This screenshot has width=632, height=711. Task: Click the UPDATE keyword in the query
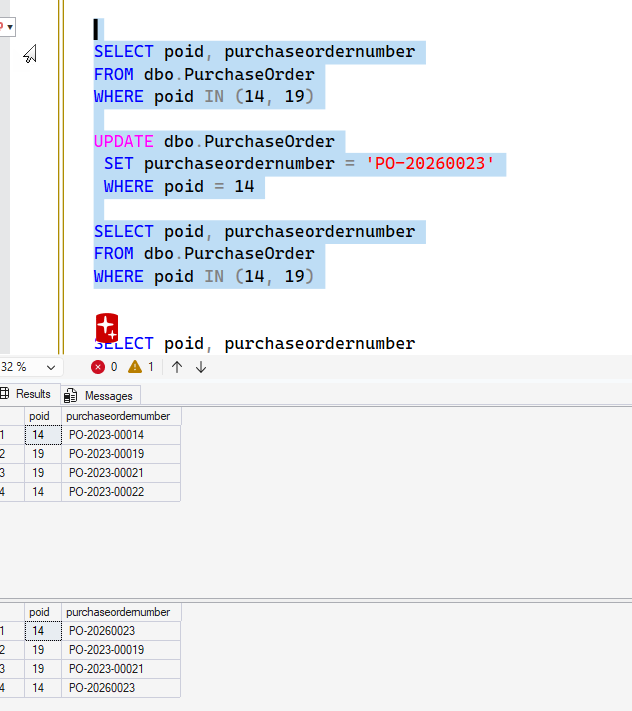pyautogui.click(x=123, y=141)
